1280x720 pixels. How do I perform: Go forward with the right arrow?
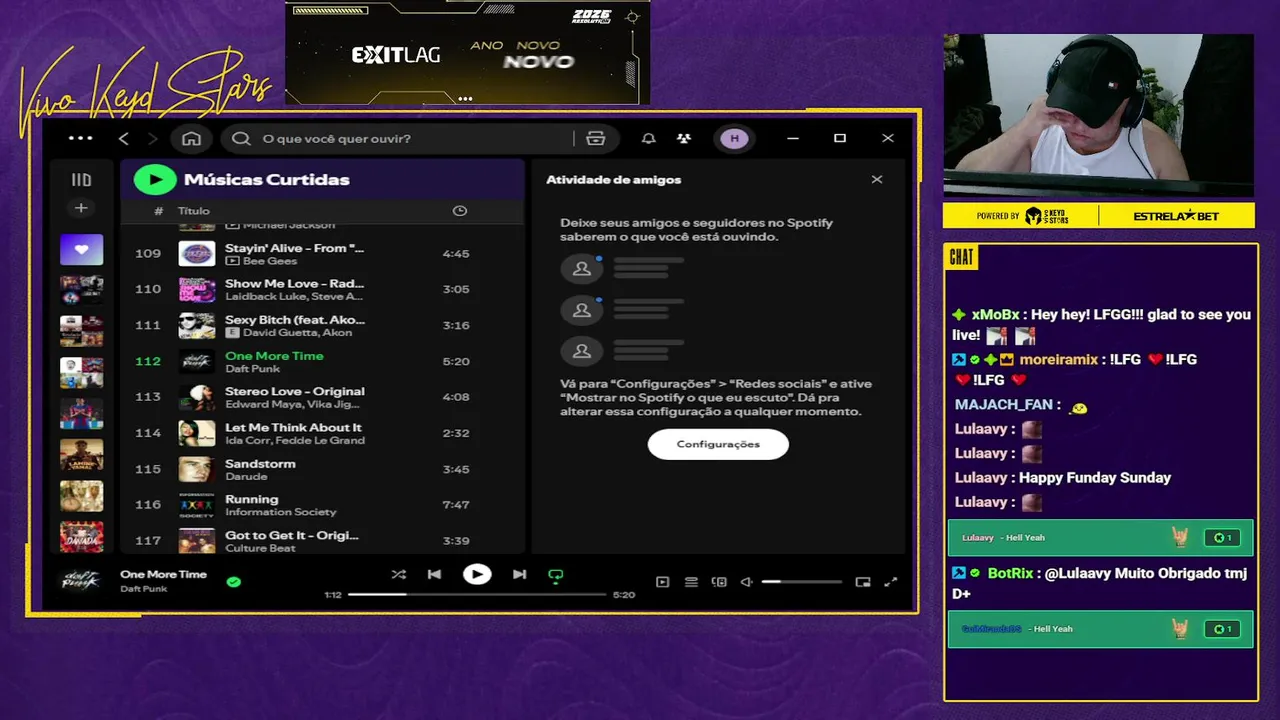coord(153,139)
